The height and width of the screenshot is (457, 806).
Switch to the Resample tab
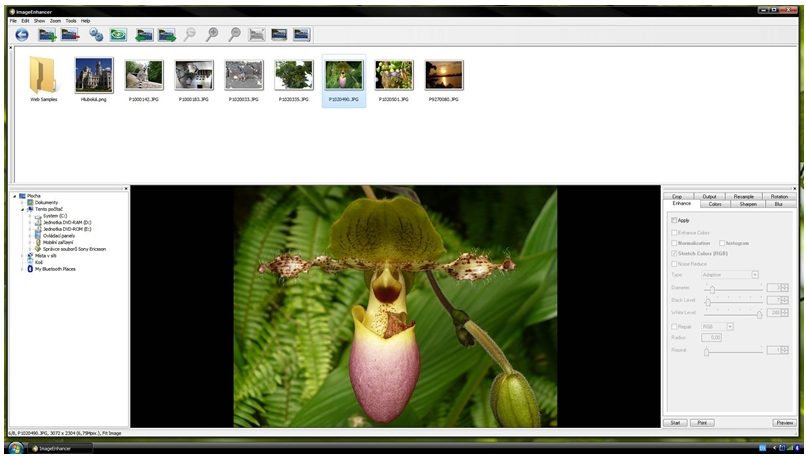(x=744, y=196)
